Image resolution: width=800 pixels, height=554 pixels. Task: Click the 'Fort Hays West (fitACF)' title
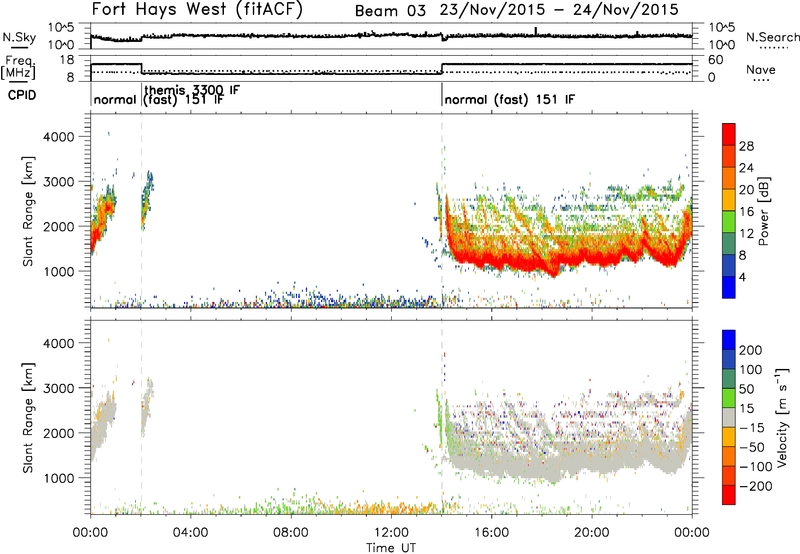pyautogui.click(x=197, y=10)
